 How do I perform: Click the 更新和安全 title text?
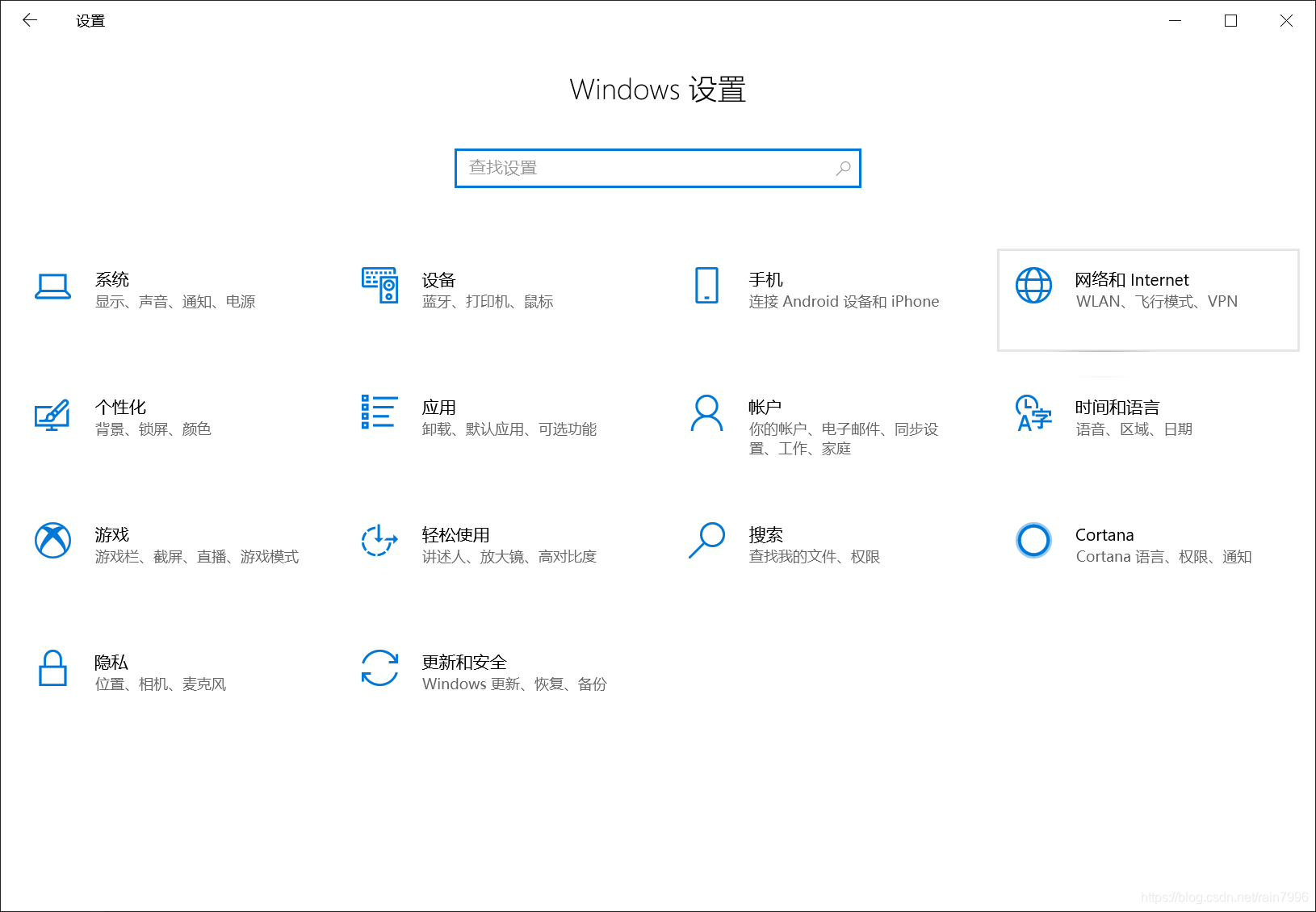tap(464, 662)
